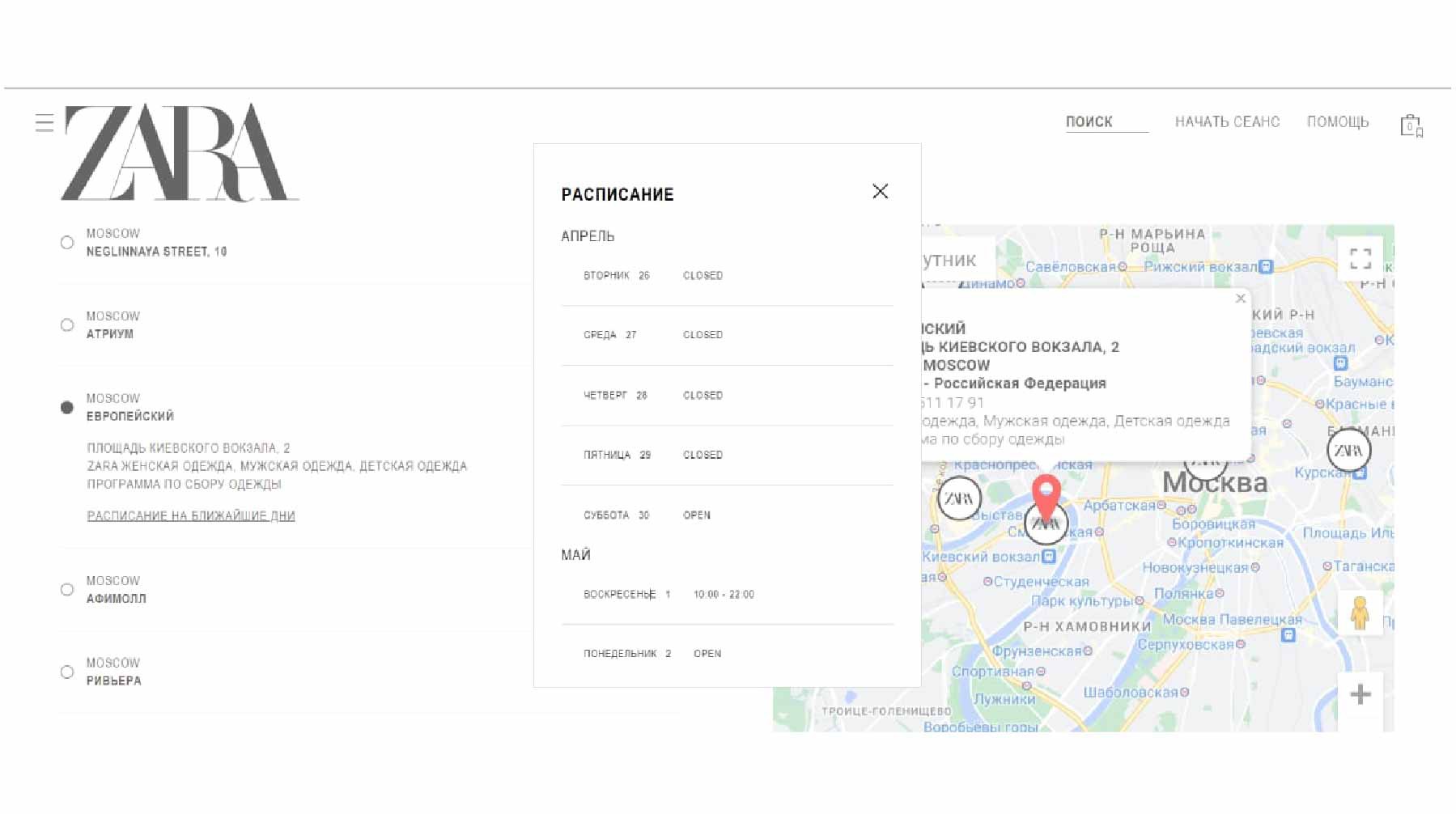Click the ПОИСК search field

(x=1106, y=122)
